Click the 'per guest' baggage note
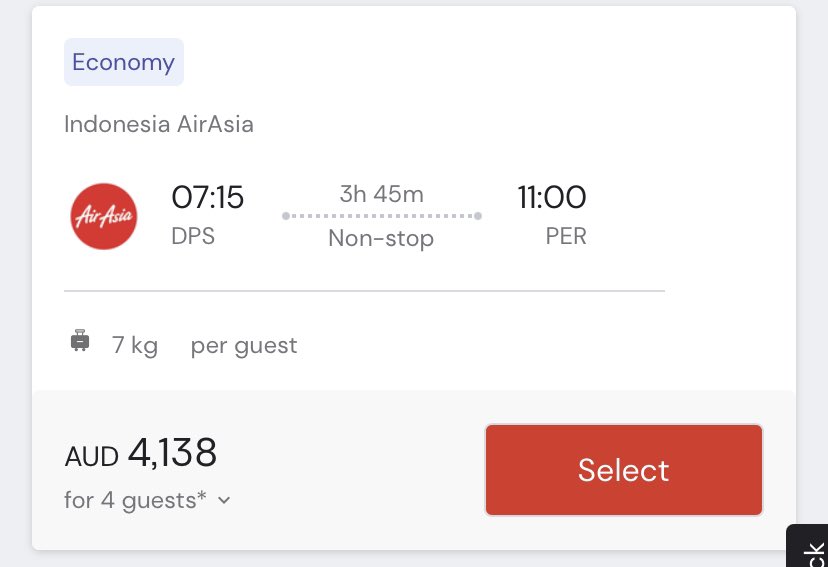828x567 pixels. point(244,346)
